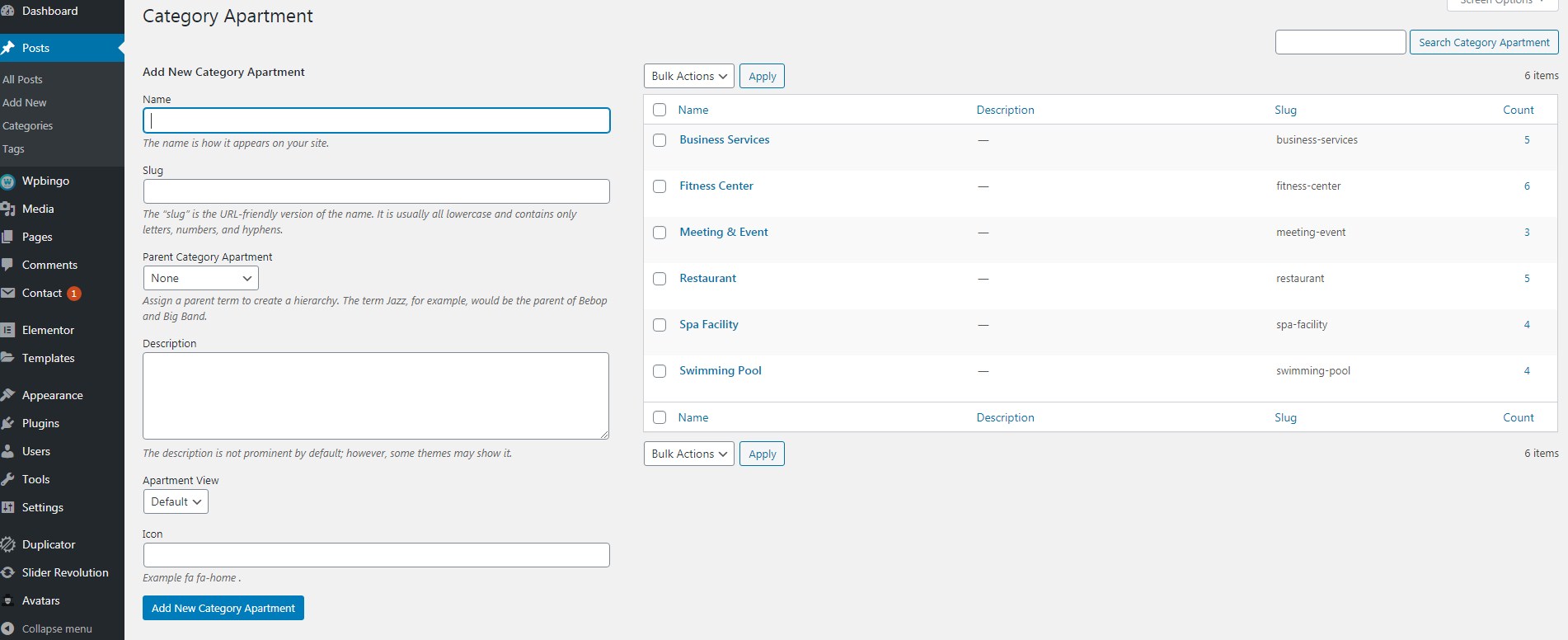Sort by Description column header

[1005, 110]
